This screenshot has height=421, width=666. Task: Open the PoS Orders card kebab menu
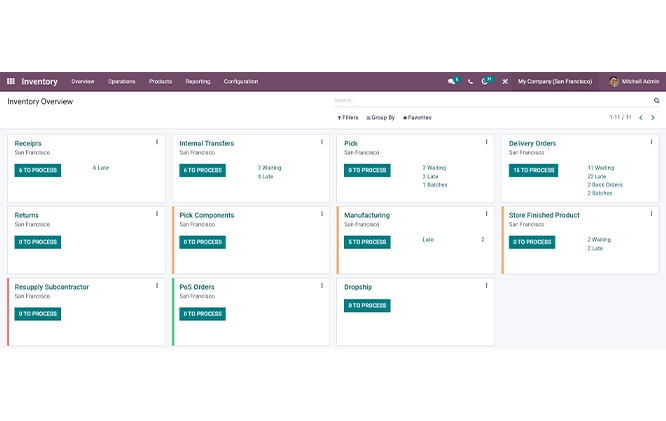pyautogui.click(x=322, y=285)
